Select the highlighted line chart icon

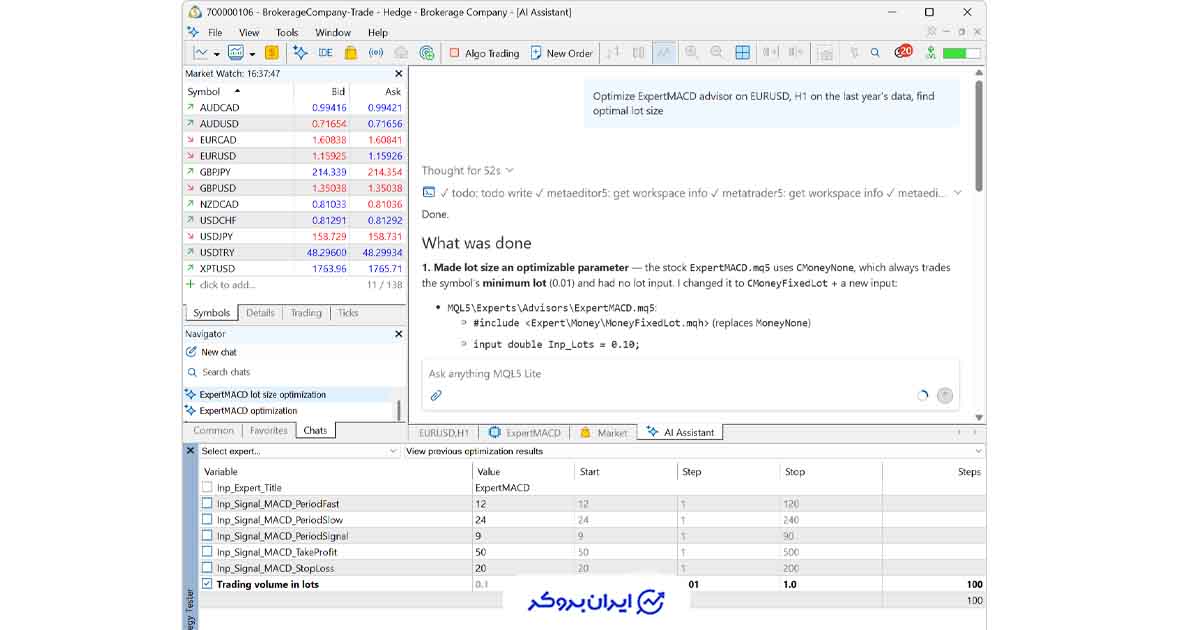point(664,53)
